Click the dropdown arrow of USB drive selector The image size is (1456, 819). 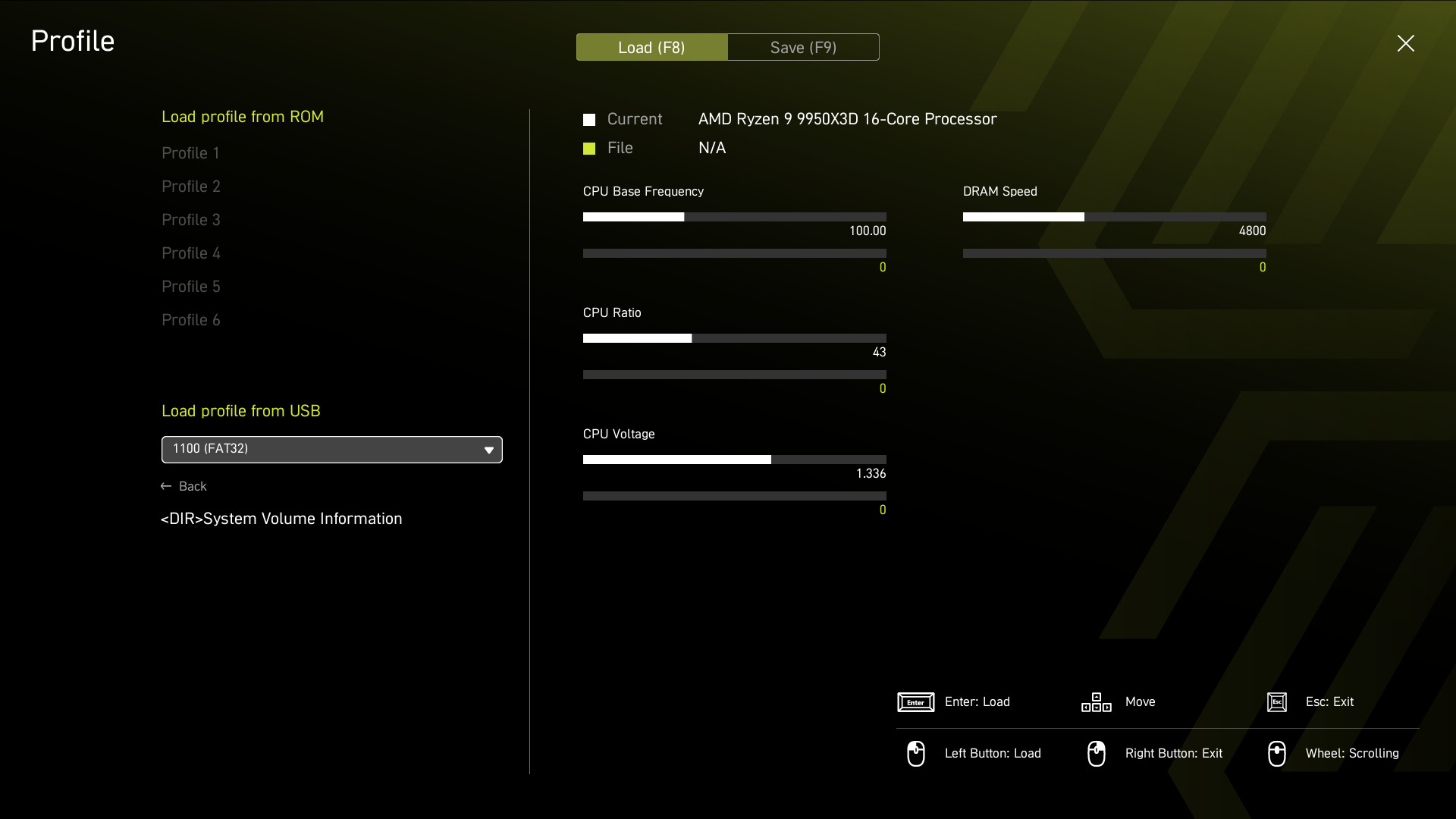(x=489, y=450)
